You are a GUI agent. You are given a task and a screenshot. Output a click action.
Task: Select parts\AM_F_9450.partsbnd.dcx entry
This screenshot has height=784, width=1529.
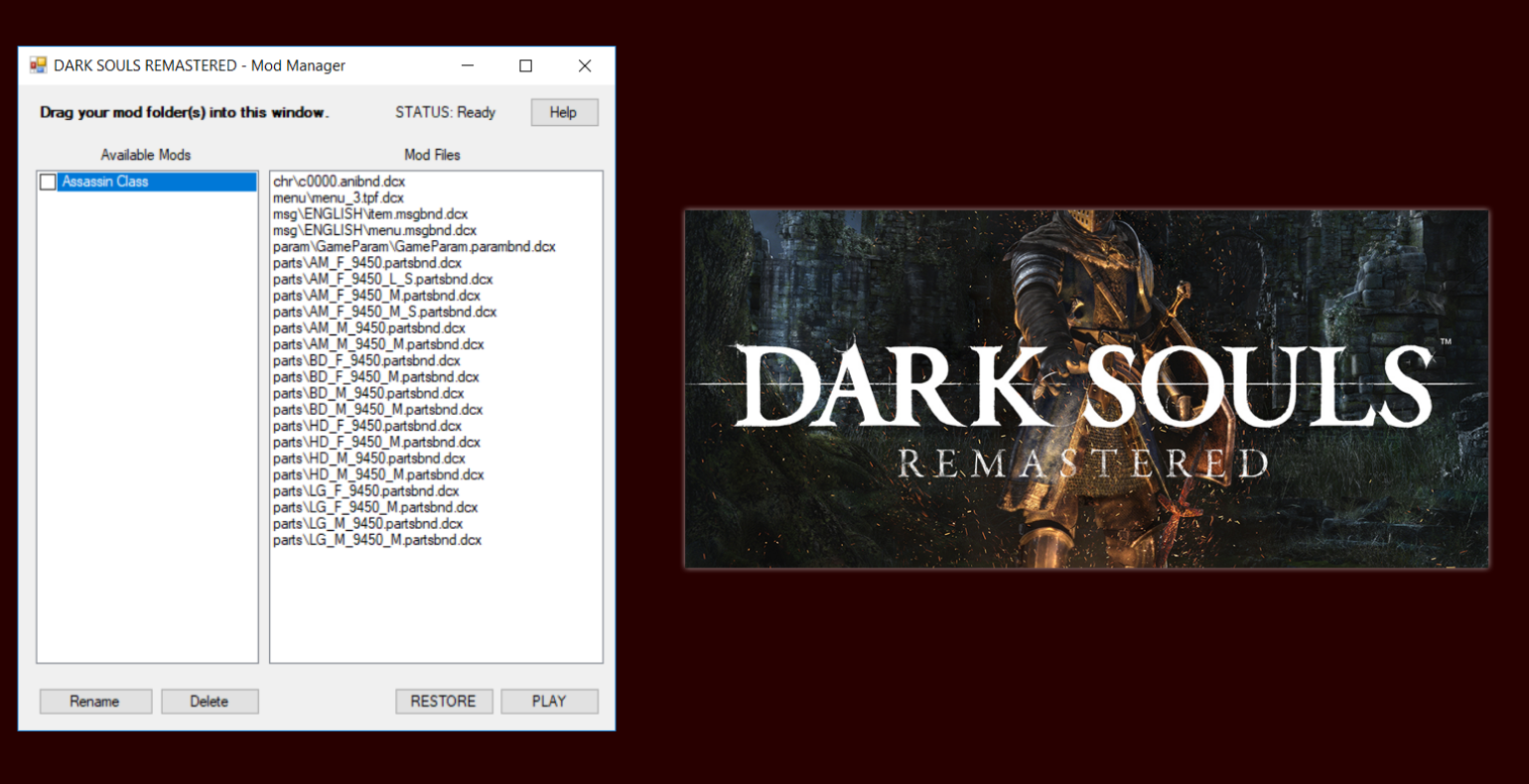[367, 263]
